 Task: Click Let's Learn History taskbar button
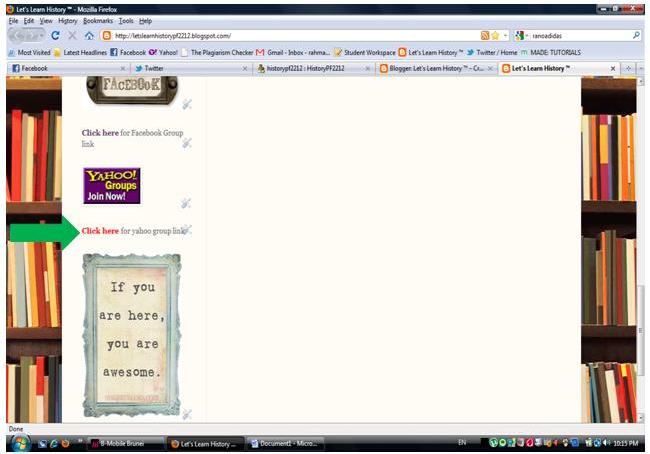[x=206, y=444]
